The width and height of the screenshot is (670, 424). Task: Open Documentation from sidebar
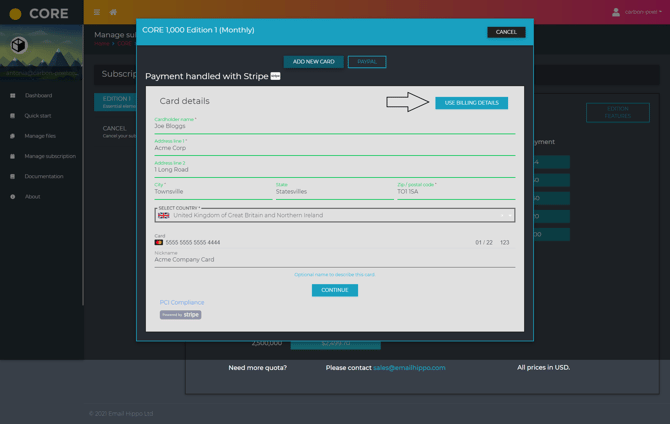(44, 176)
